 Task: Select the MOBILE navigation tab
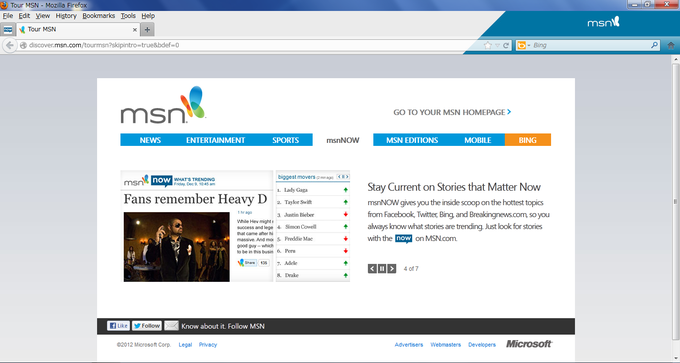click(x=477, y=140)
